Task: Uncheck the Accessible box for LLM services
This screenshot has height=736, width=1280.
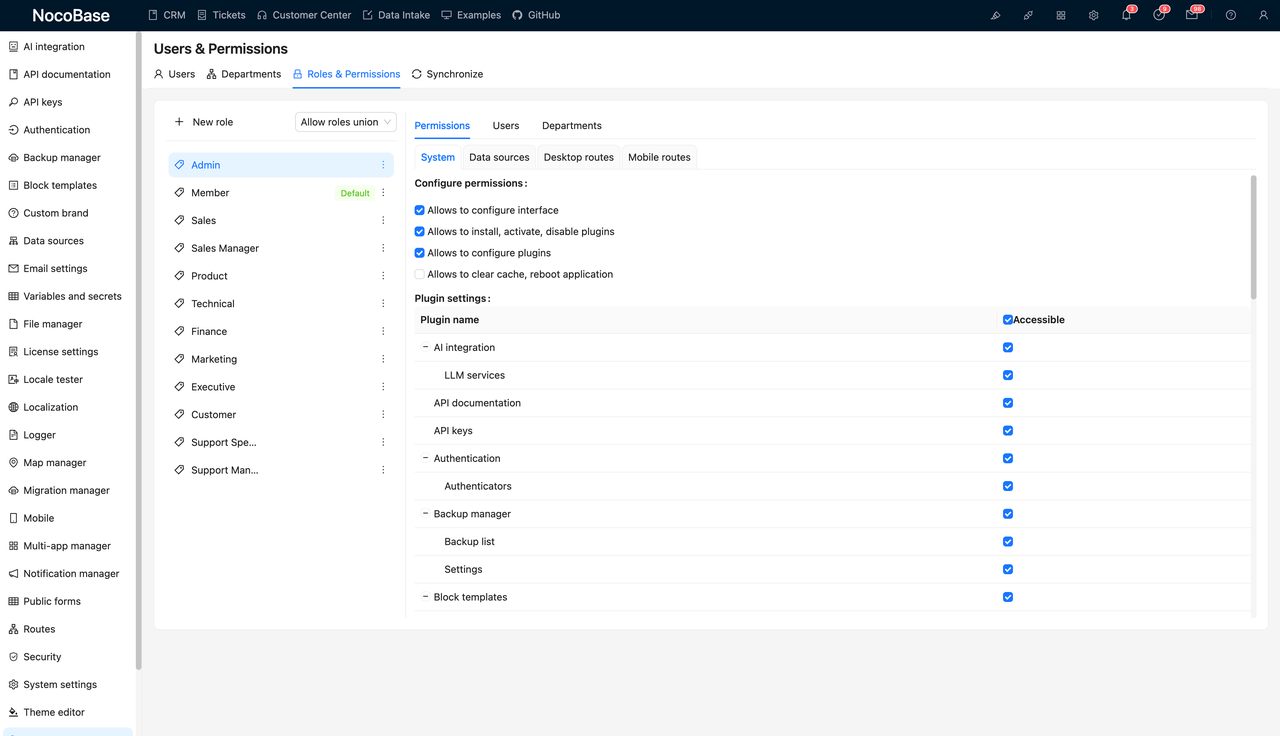Action: pyautogui.click(x=1008, y=376)
